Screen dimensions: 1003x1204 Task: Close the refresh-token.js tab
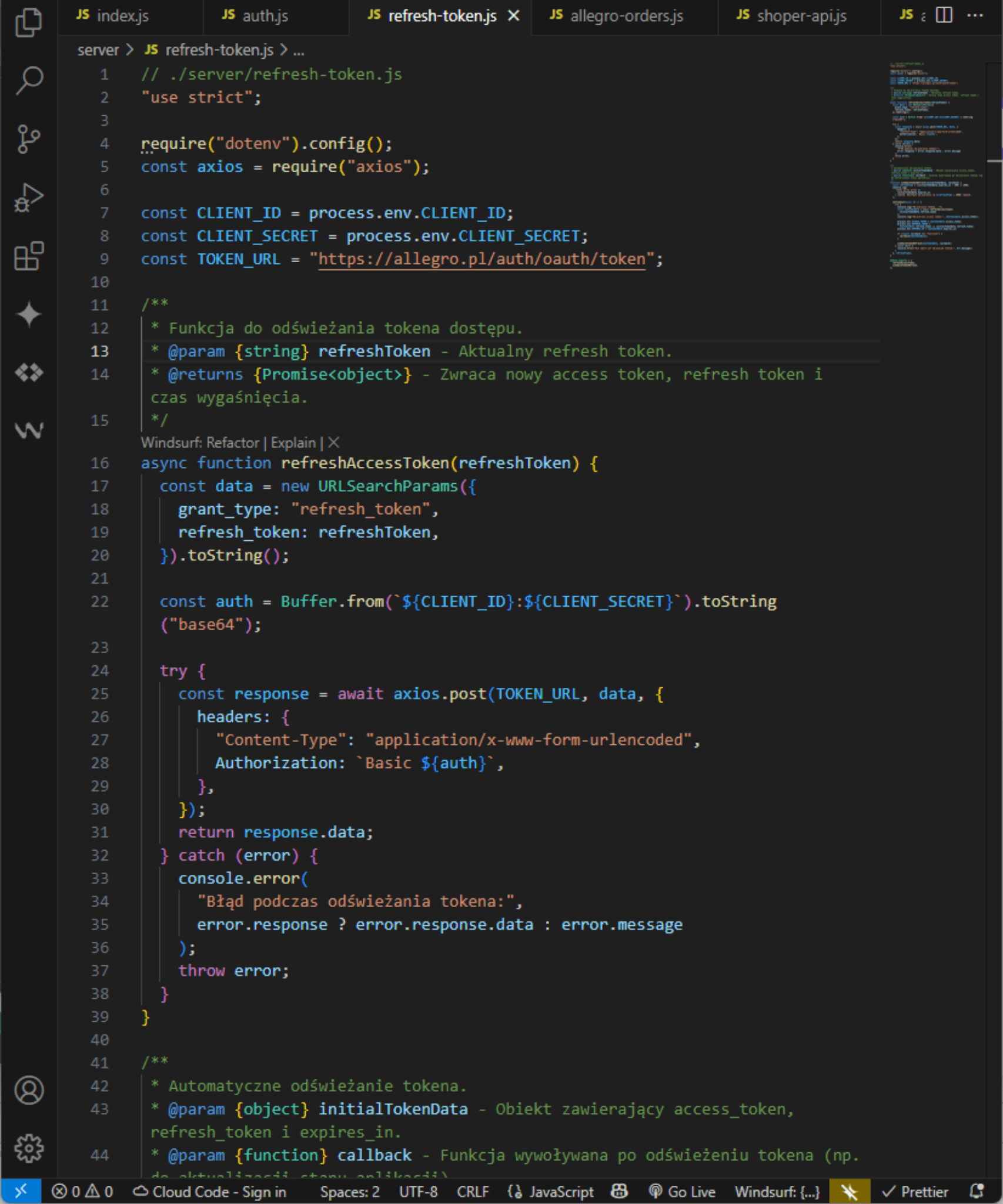coord(514,16)
